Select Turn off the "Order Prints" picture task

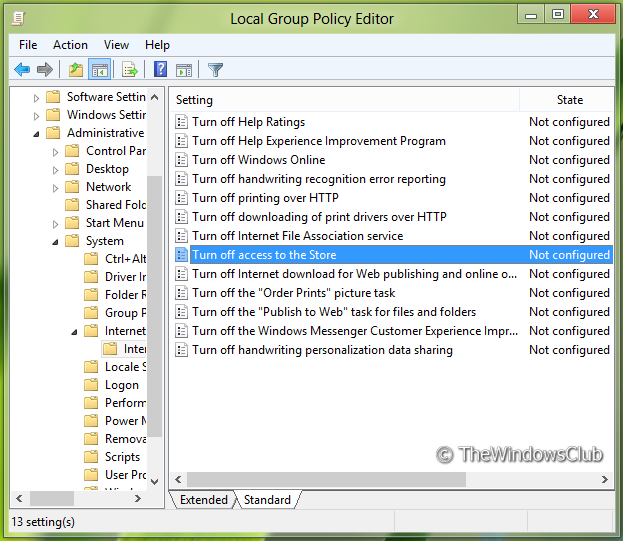(x=294, y=293)
